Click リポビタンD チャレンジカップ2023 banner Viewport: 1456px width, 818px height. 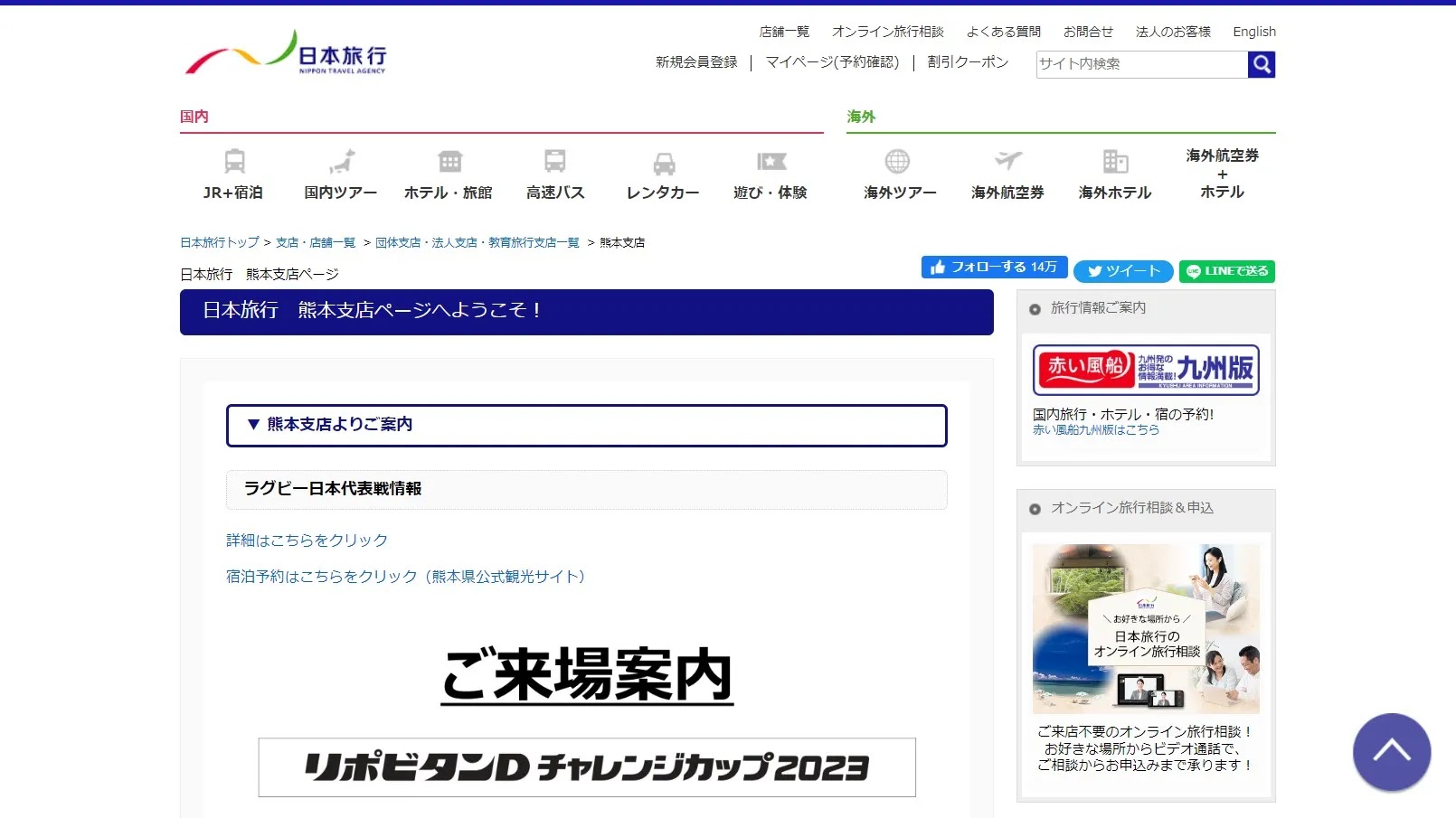pos(587,767)
